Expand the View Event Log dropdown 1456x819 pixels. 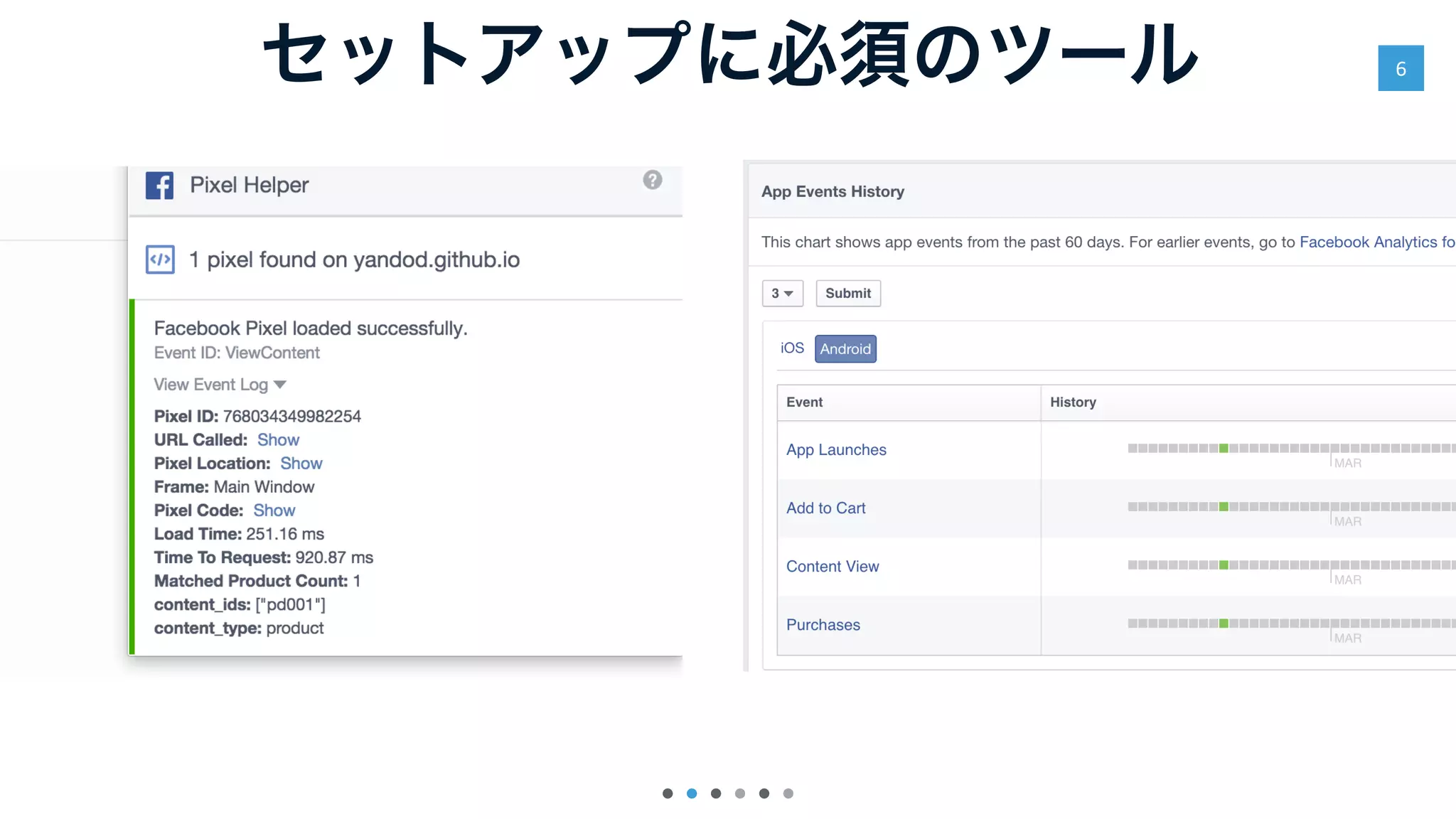click(220, 385)
